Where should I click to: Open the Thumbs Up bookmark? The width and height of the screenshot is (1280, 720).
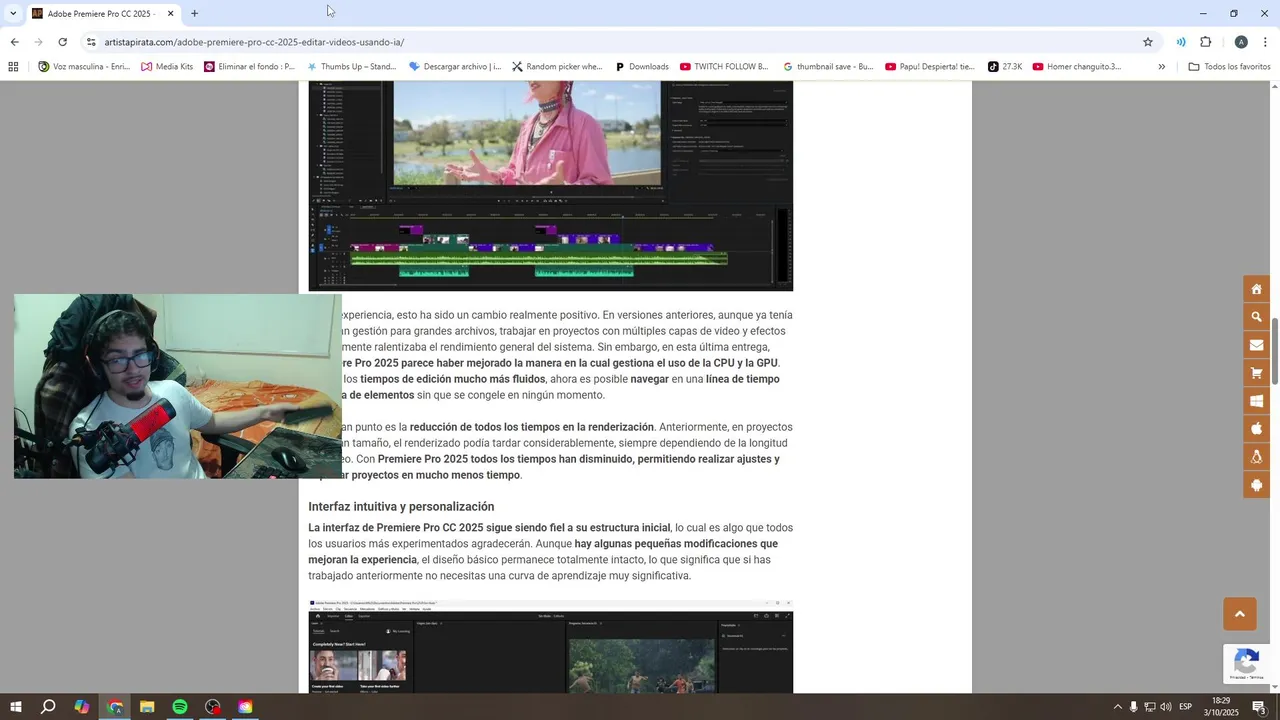pos(351,67)
